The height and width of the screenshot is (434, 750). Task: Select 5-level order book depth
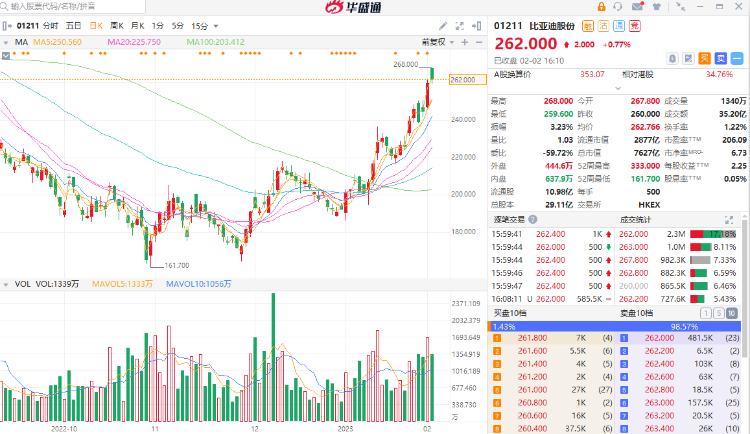pyautogui.click(x=718, y=313)
